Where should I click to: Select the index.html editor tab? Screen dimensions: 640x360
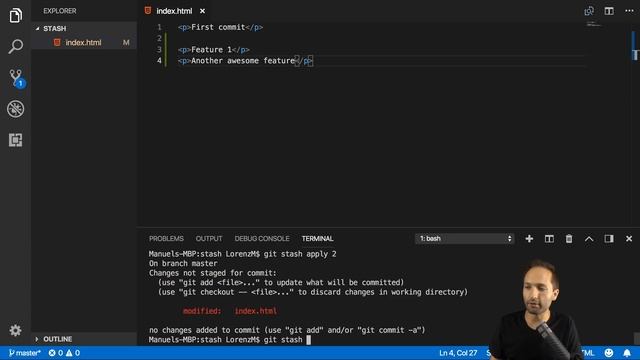pyautogui.click(x=174, y=11)
